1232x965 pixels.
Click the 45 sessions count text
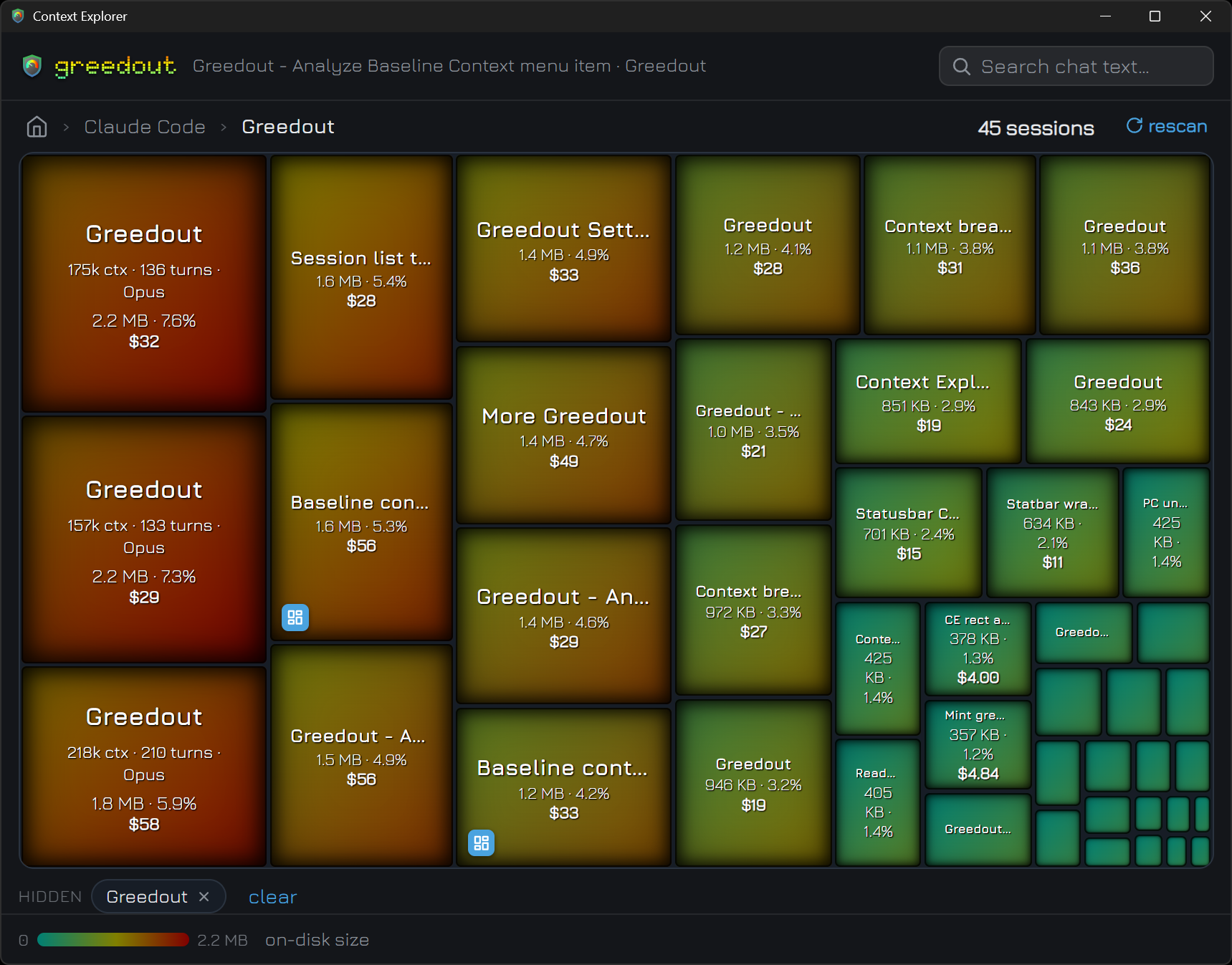tap(1036, 128)
